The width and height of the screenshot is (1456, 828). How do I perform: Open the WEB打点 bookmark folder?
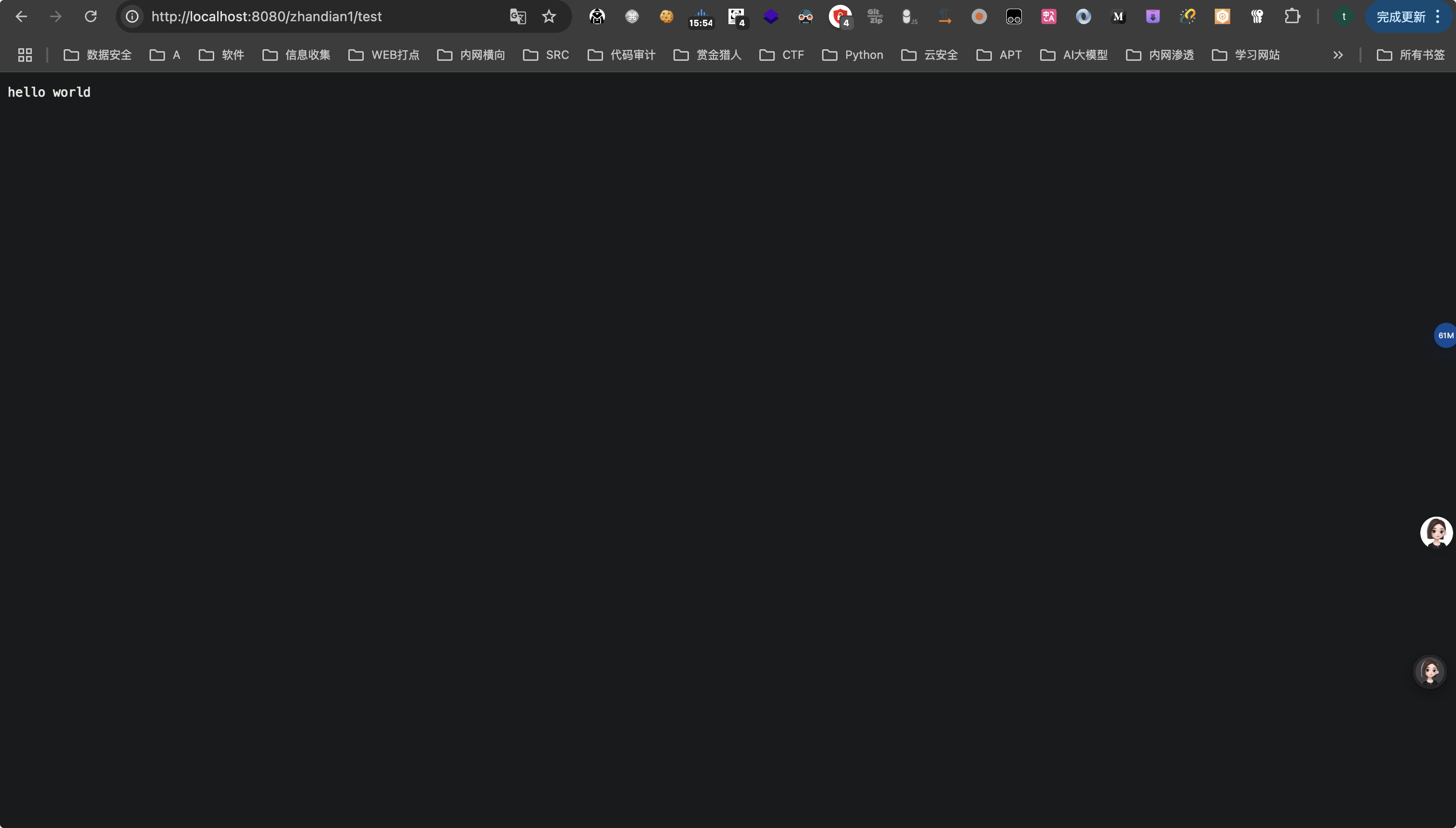tap(384, 55)
